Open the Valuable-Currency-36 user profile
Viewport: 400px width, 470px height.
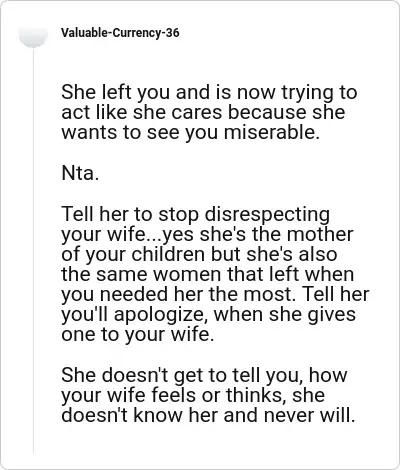click(120, 33)
